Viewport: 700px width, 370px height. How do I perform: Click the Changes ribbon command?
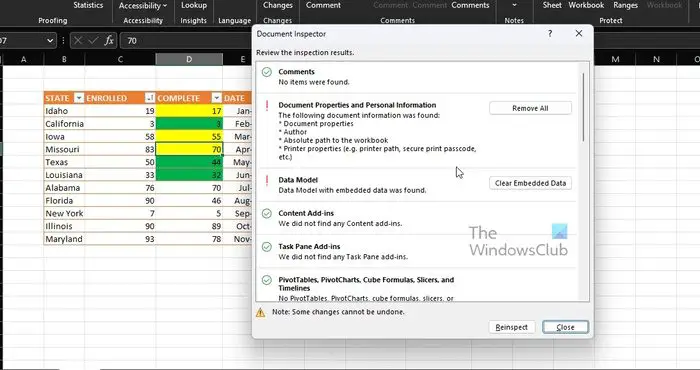point(278,5)
